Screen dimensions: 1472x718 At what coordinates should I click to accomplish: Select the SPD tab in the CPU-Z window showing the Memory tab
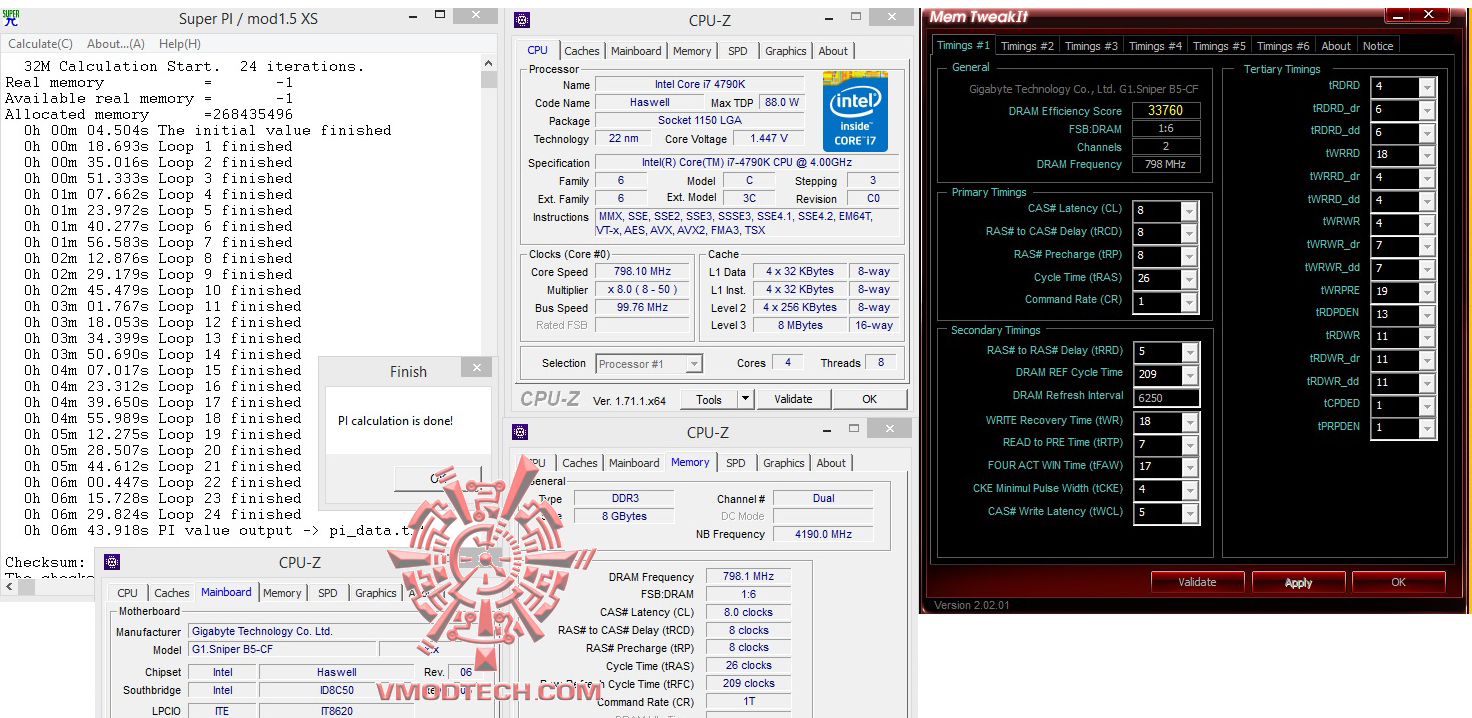coord(735,463)
